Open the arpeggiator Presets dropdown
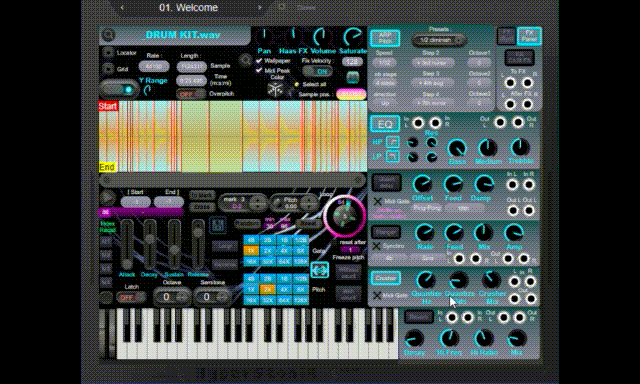This screenshot has width=640, height=384. coord(438,40)
